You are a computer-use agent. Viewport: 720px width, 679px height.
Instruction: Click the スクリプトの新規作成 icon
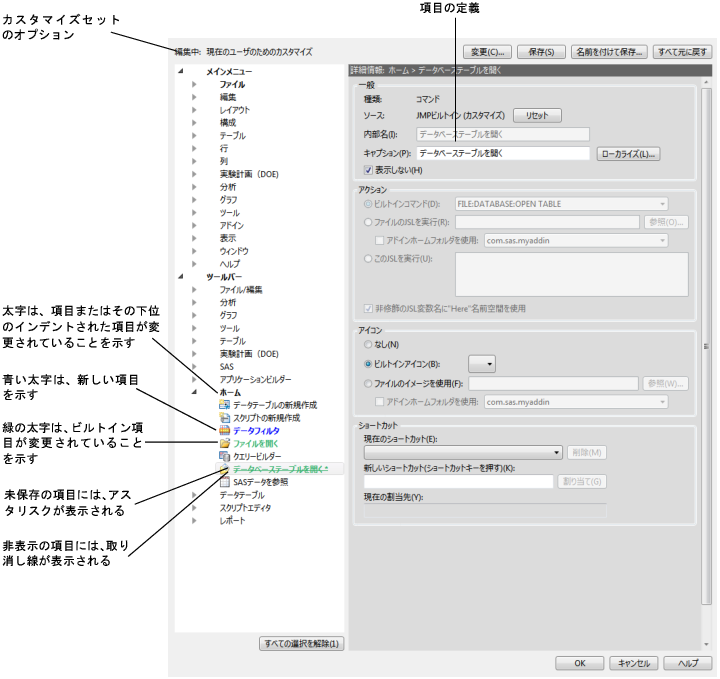(224, 418)
